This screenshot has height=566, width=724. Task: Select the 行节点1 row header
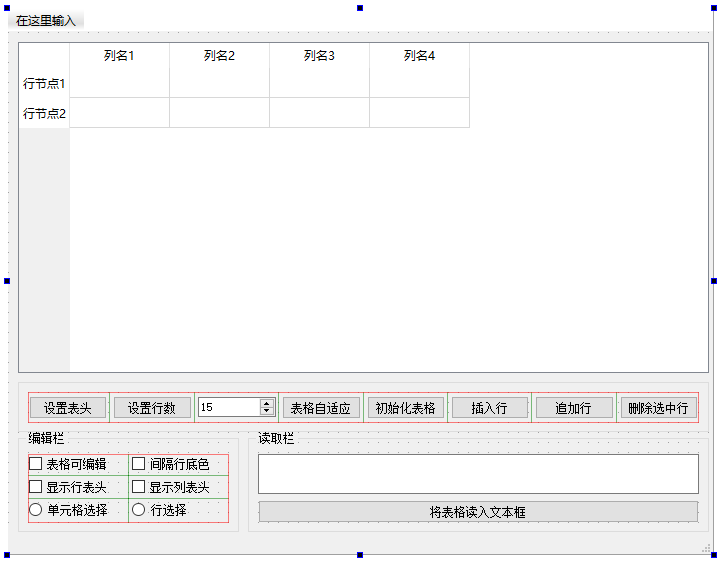click(x=44, y=84)
